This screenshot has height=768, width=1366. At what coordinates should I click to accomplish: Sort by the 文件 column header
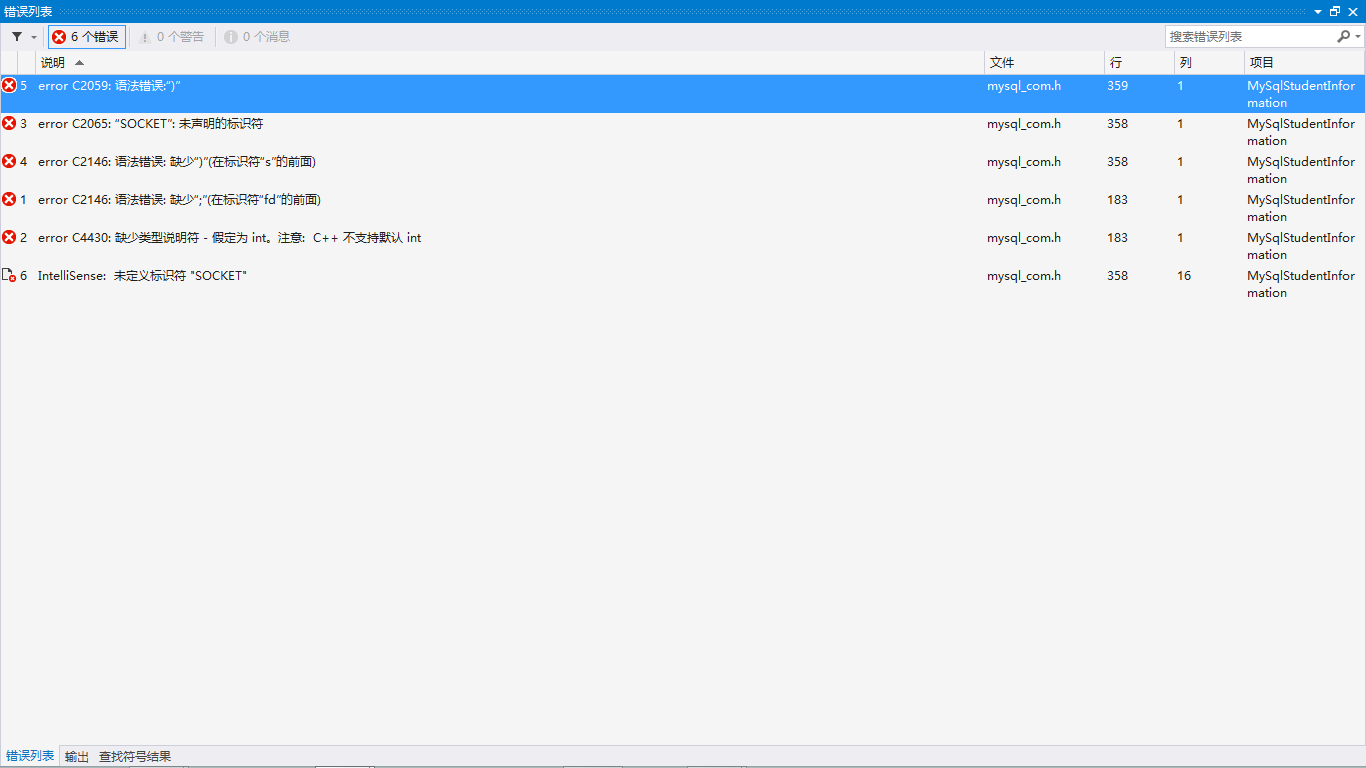pos(1044,62)
